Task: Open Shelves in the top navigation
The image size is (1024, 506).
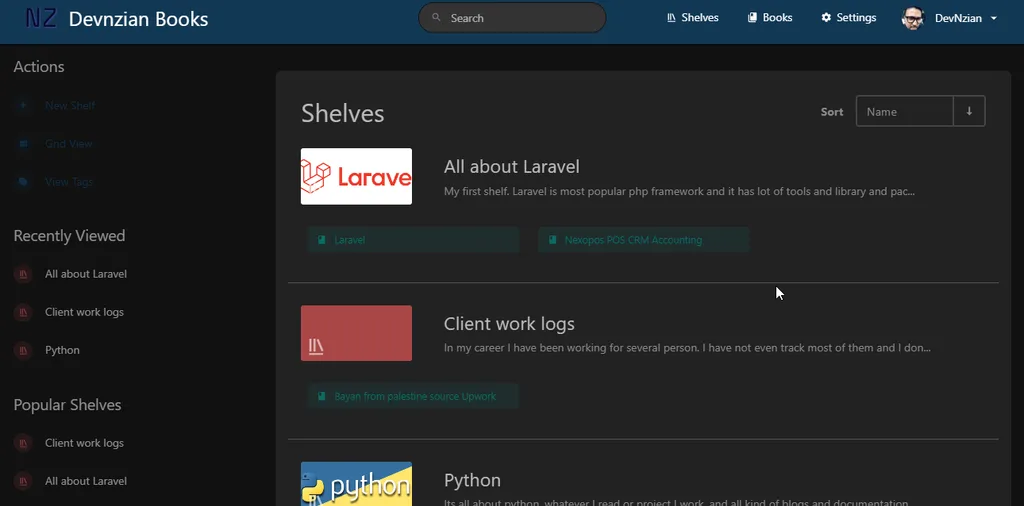Action: [693, 18]
